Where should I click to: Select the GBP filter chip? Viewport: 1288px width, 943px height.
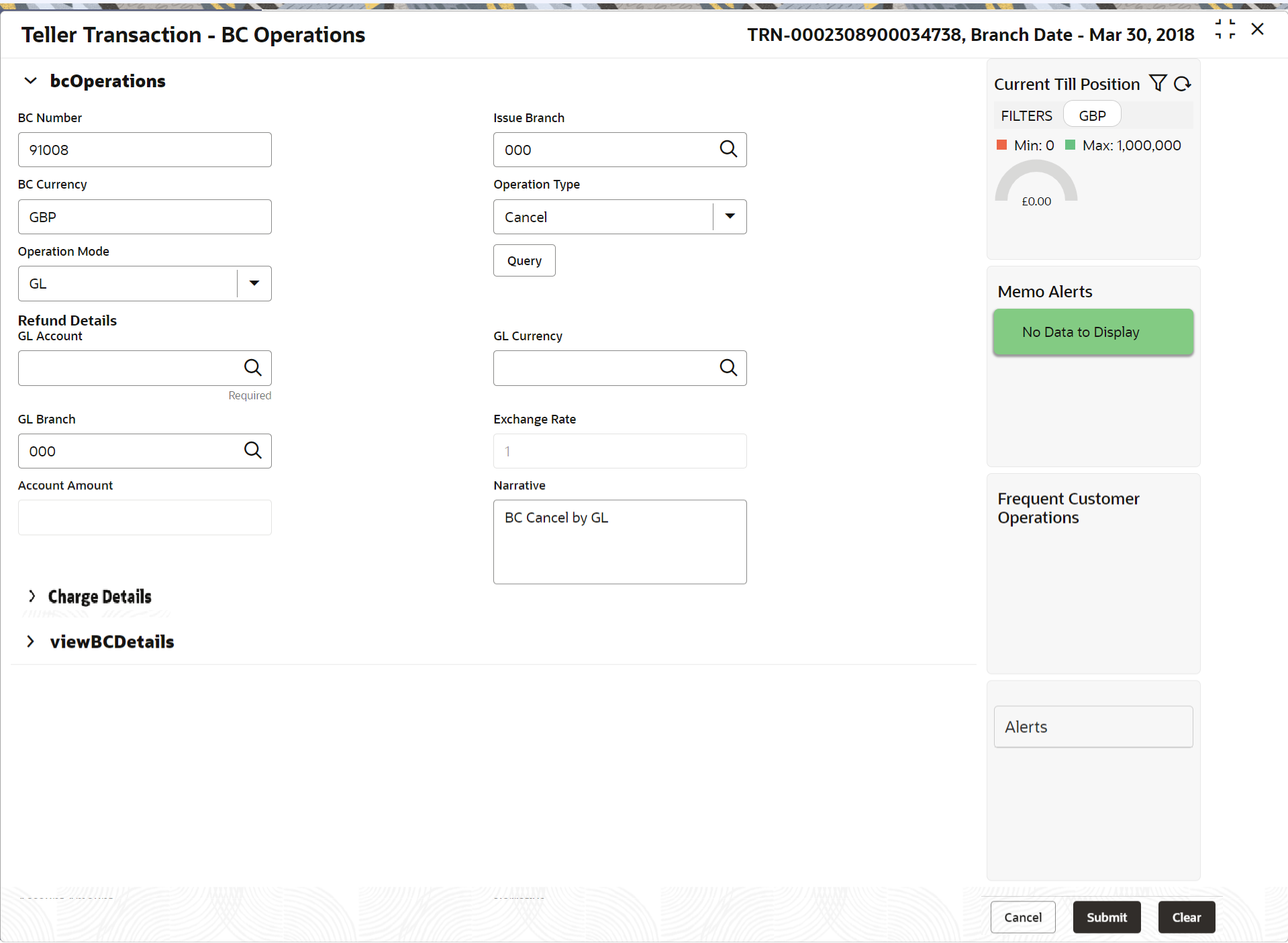pyautogui.click(x=1092, y=115)
